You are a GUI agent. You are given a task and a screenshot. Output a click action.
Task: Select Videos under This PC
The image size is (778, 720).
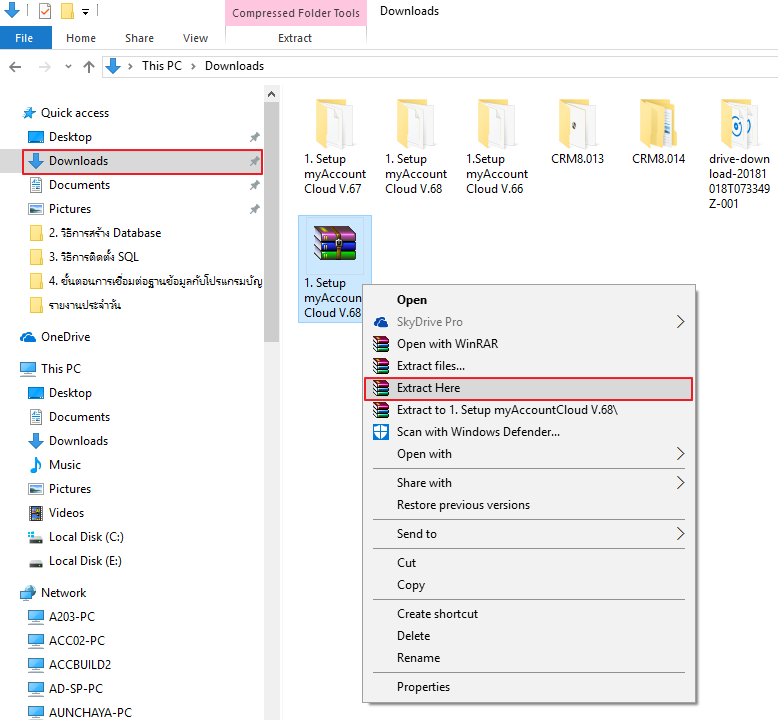[x=66, y=513]
